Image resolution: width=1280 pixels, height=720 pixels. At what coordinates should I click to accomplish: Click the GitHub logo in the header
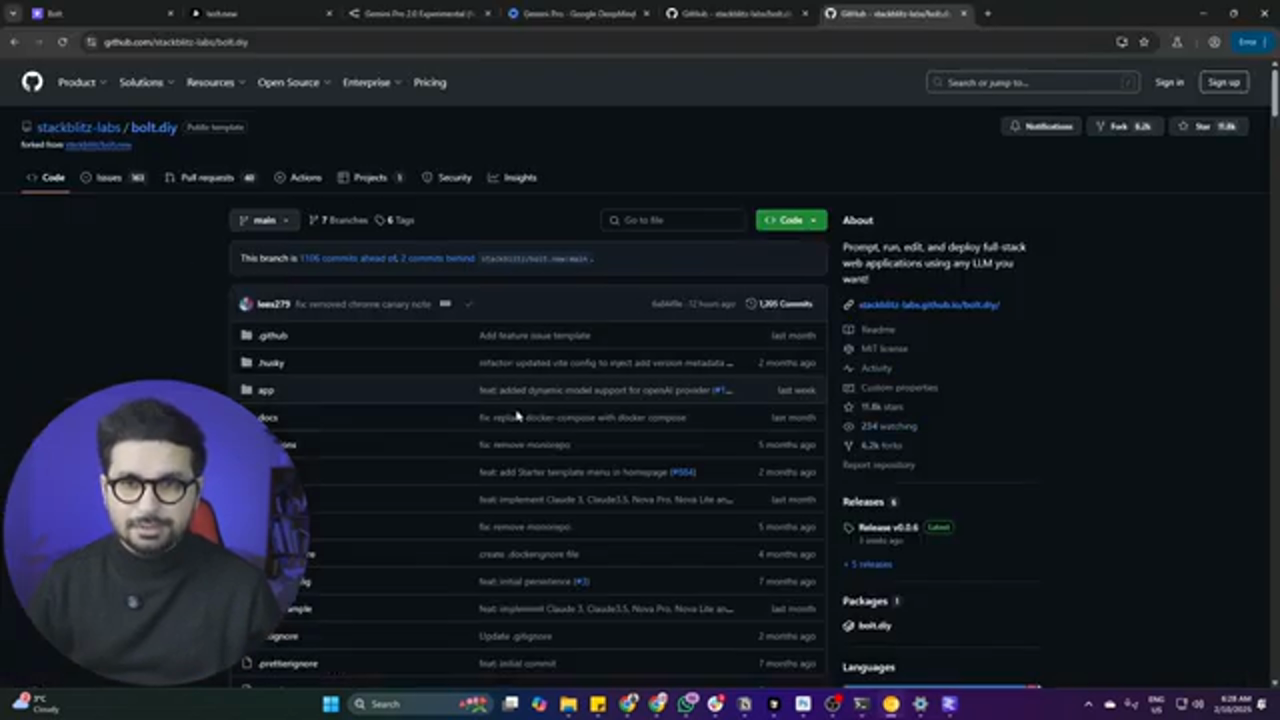tap(32, 82)
